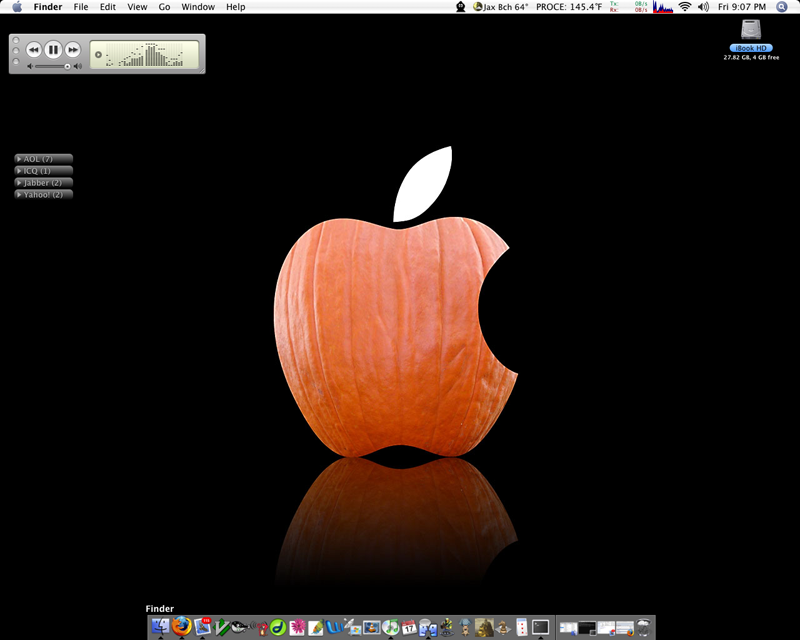
Task: Open the Solitaire playing card icon
Action: 522,627
